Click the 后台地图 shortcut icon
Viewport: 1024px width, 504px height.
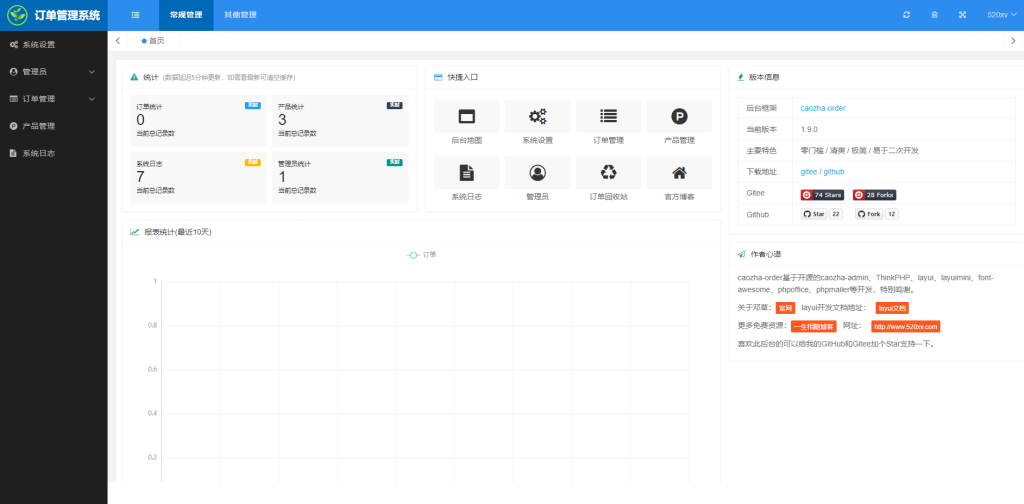466,116
